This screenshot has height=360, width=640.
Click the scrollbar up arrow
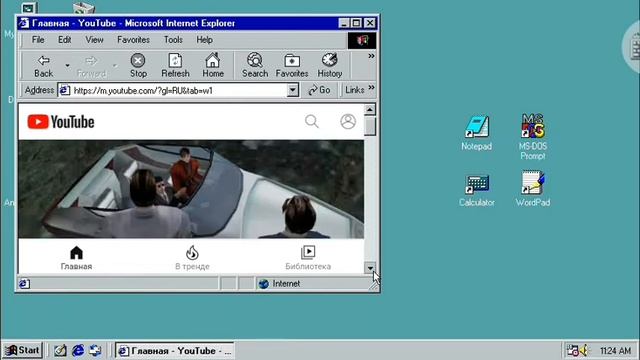[369, 109]
